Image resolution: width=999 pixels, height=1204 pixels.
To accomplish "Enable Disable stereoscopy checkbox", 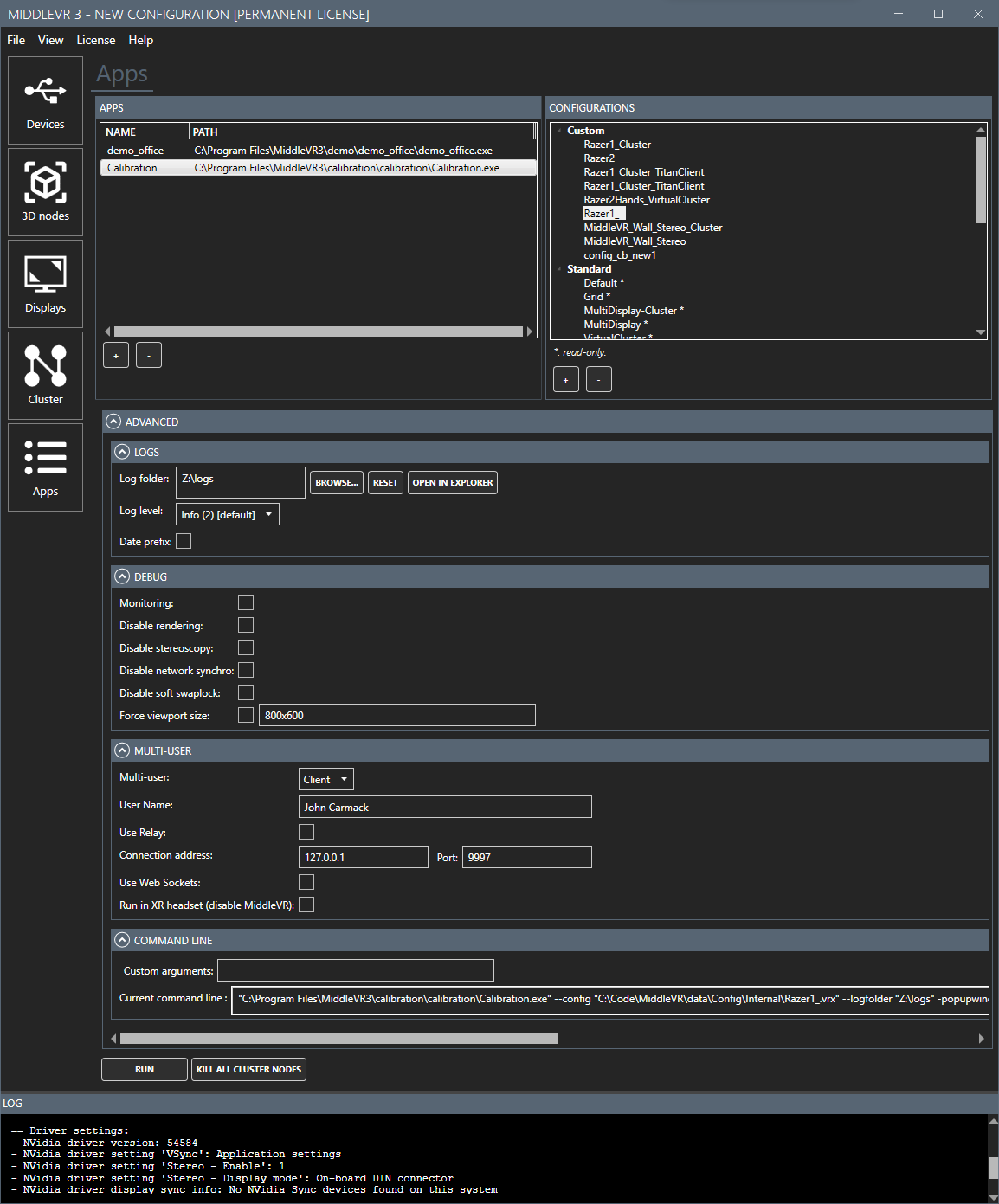I will (246, 647).
